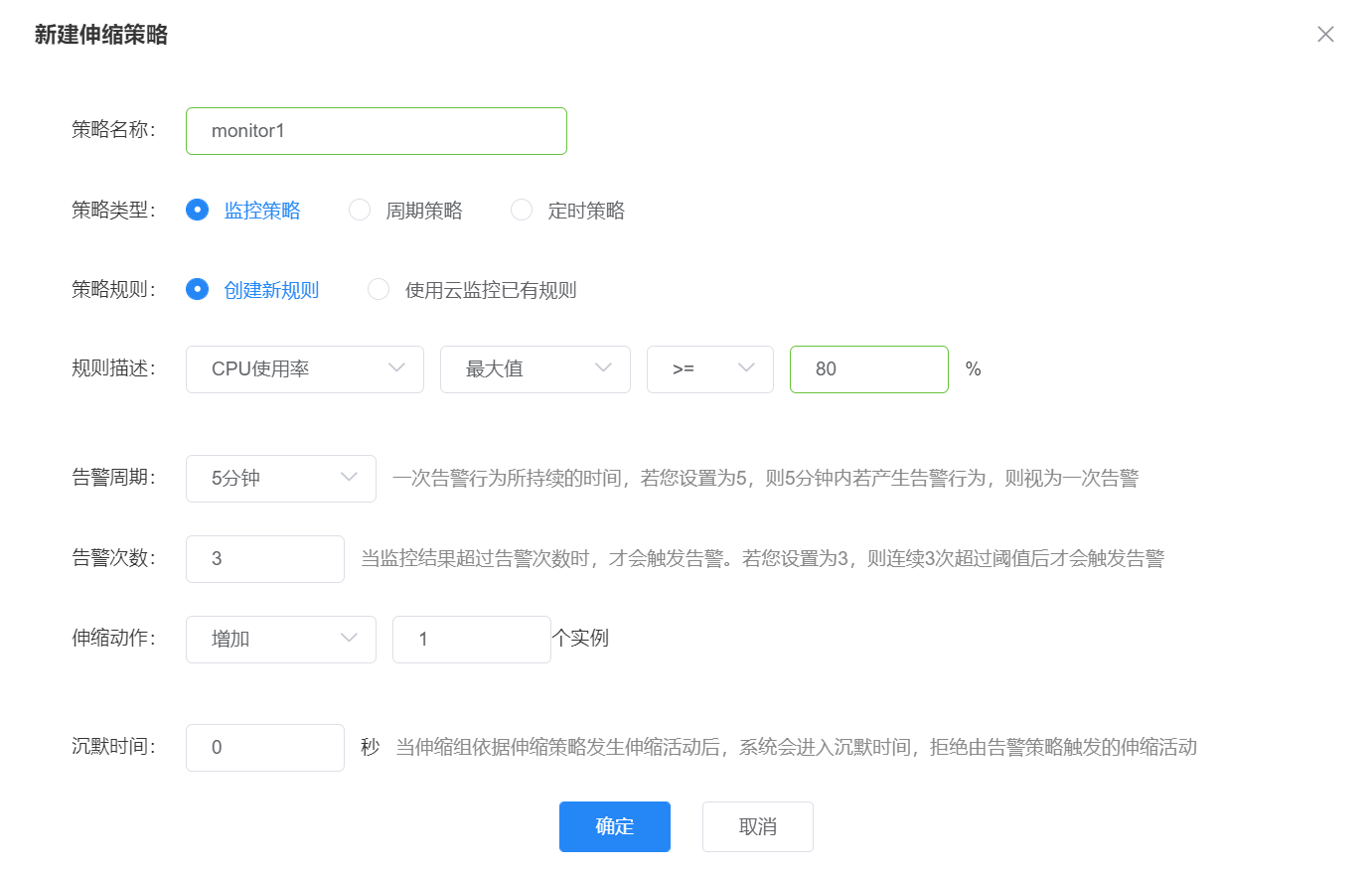1372x873 pixels.
Task: Select the 定时策略 radio option
Action: (522, 211)
